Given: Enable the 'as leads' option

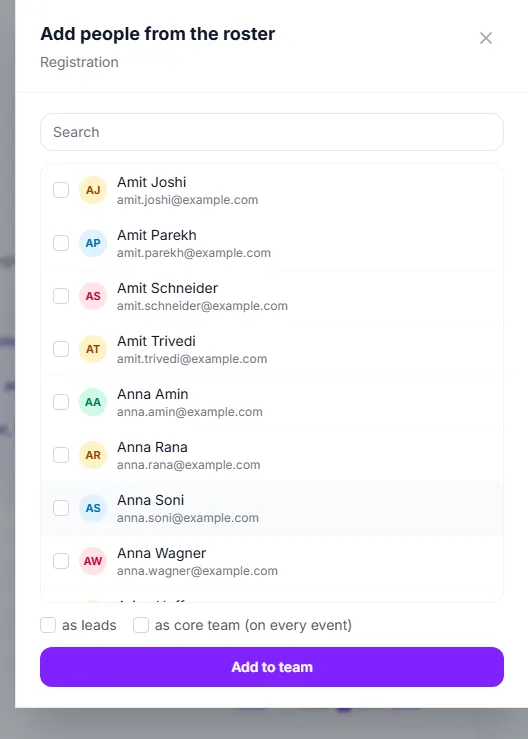Looking at the screenshot, I should pyautogui.click(x=48, y=625).
